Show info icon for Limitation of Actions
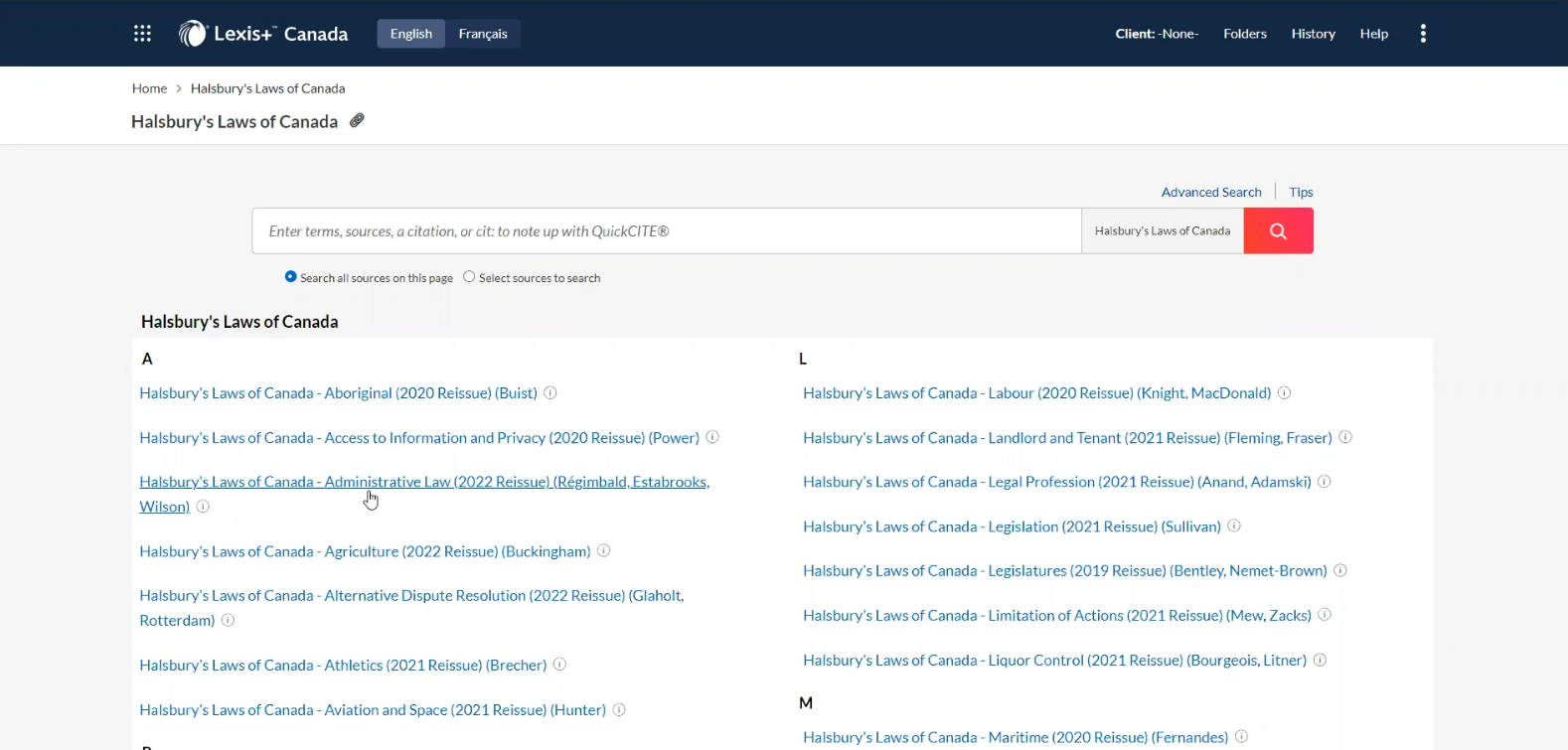The image size is (1568, 750). [1325, 615]
